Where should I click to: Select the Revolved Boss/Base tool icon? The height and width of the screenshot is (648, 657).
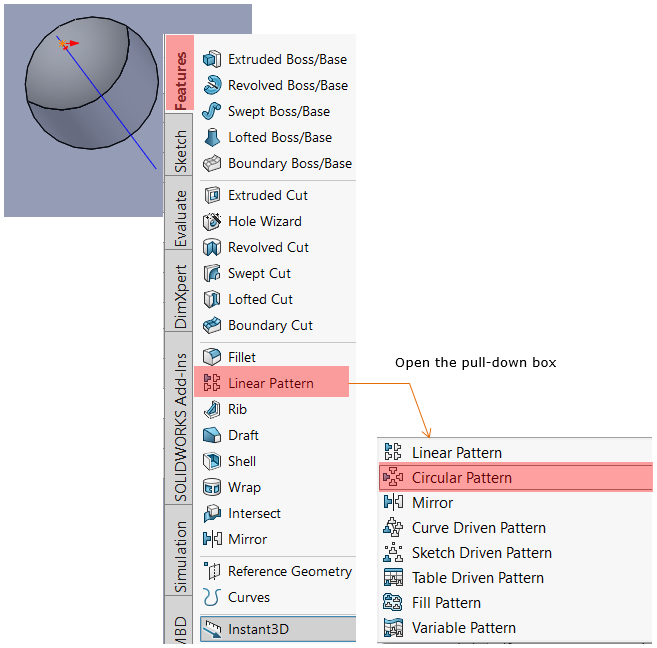click(x=212, y=85)
